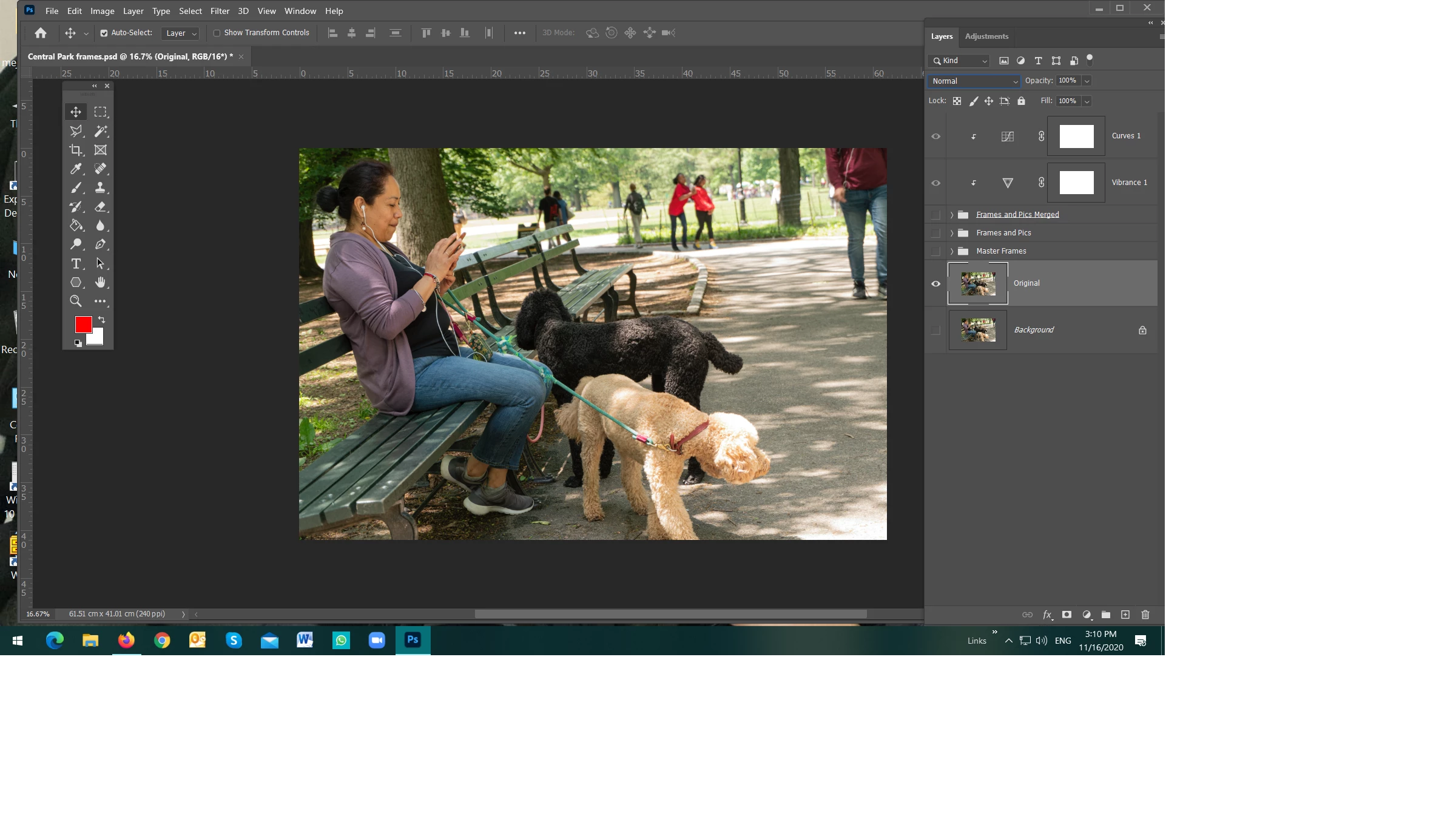Select the Clone Stamp tool
The image size is (1456, 819).
[100, 187]
